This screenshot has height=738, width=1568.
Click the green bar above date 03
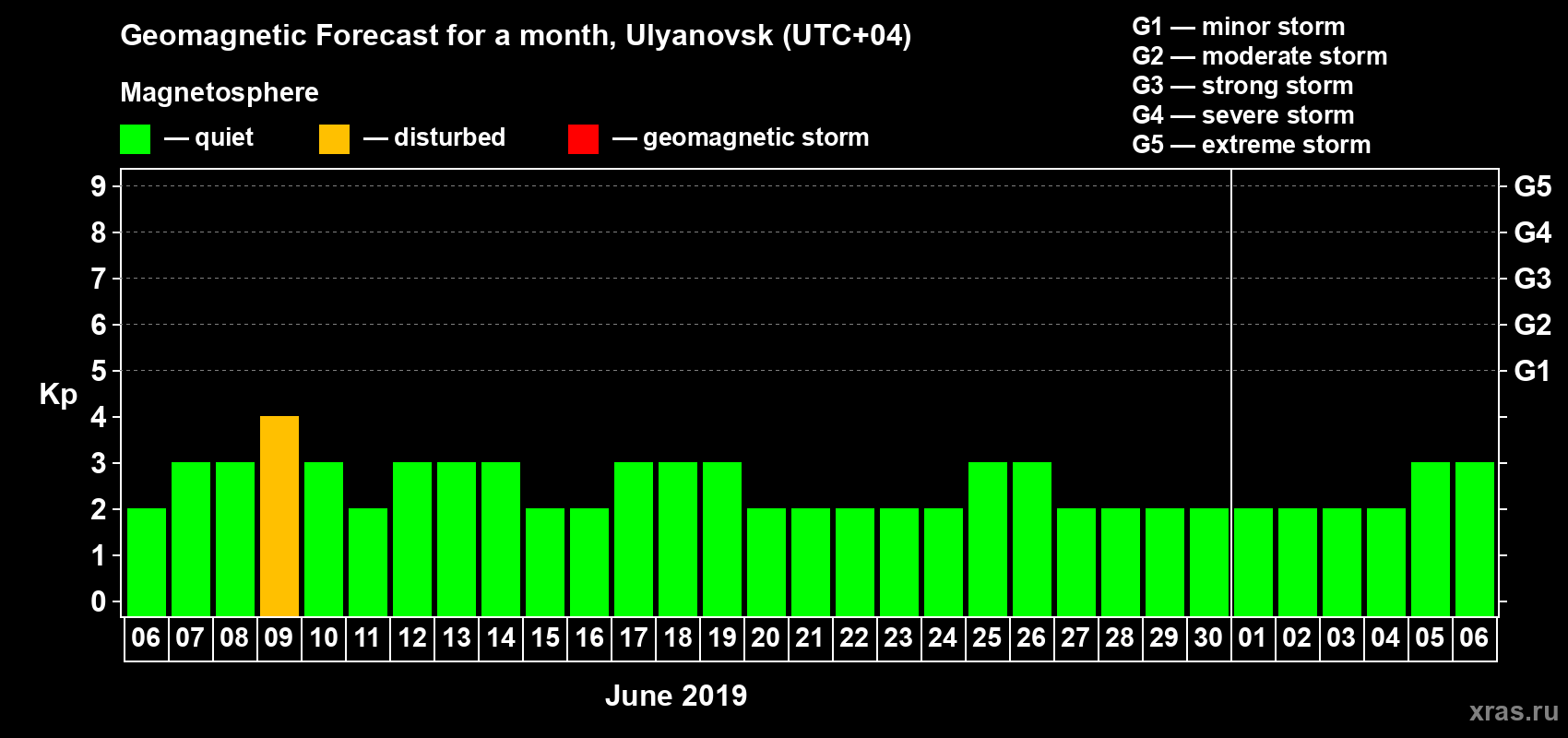(1342, 562)
